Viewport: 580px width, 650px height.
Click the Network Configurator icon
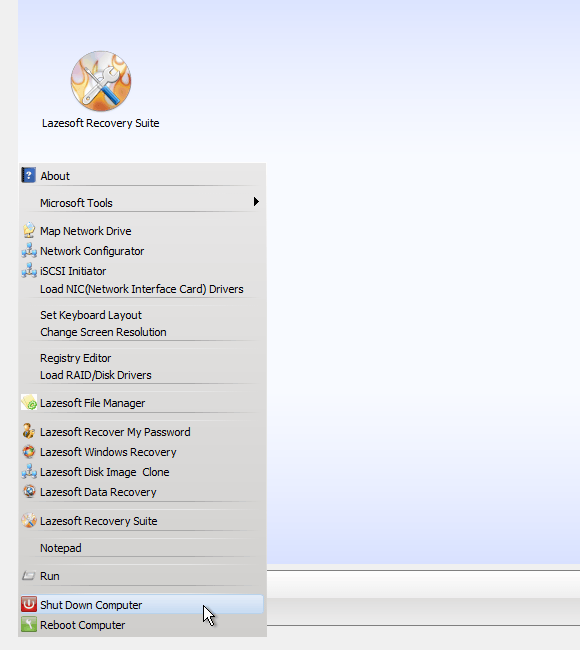tap(29, 250)
